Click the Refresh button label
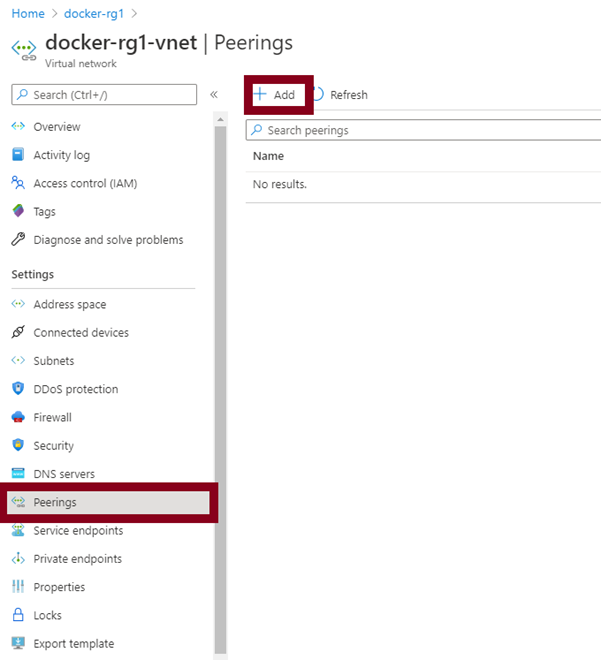Viewport: 601px width, 660px height. click(348, 95)
